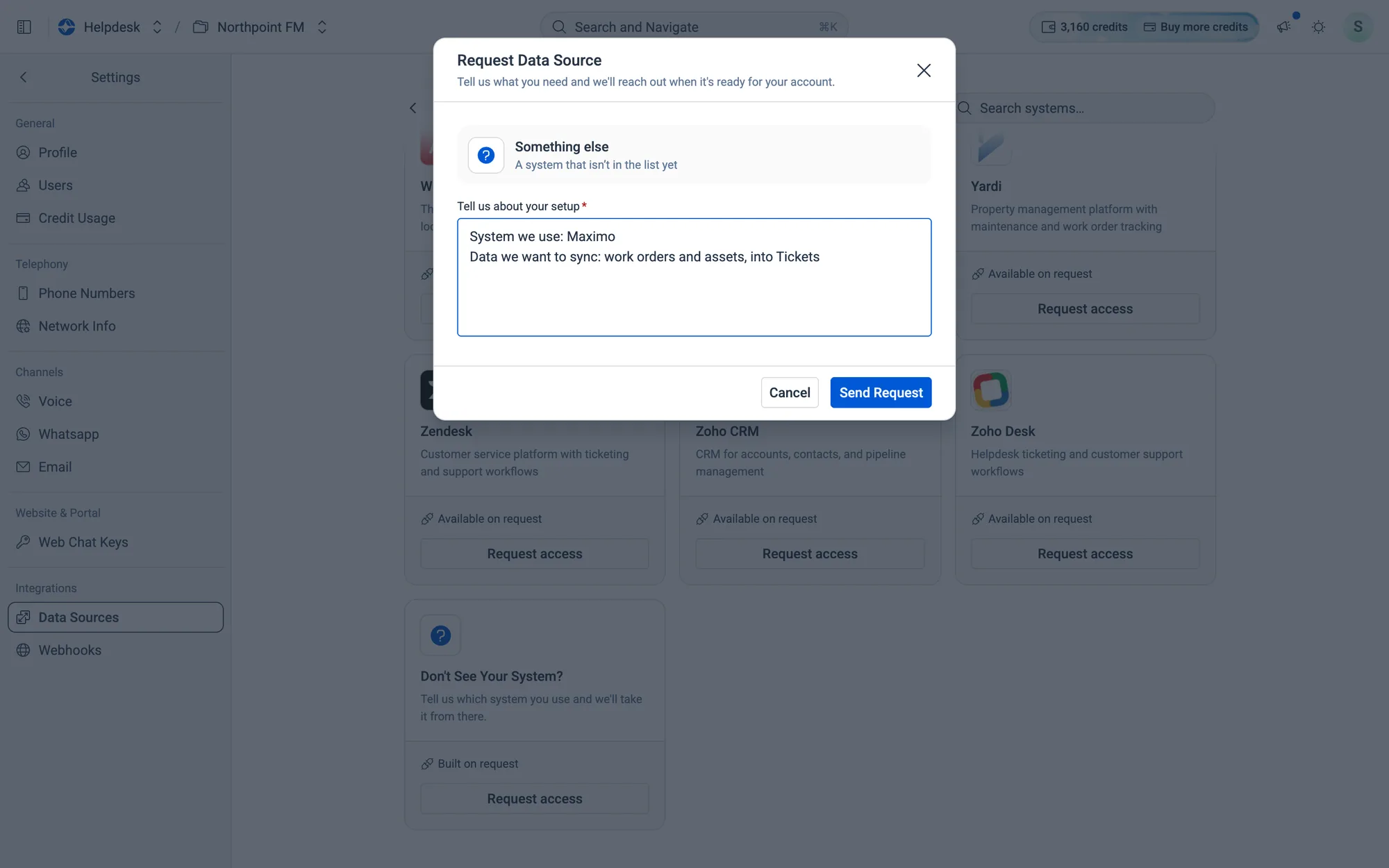Open Phone Numbers settings
Image resolution: width=1389 pixels, height=868 pixels.
pyautogui.click(x=116, y=293)
